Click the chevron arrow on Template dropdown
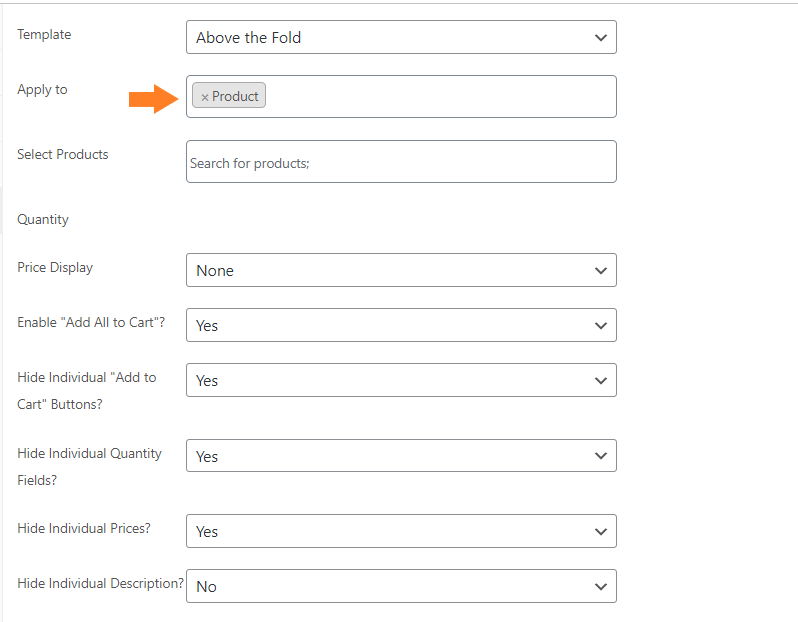Image resolution: width=798 pixels, height=622 pixels. click(601, 38)
